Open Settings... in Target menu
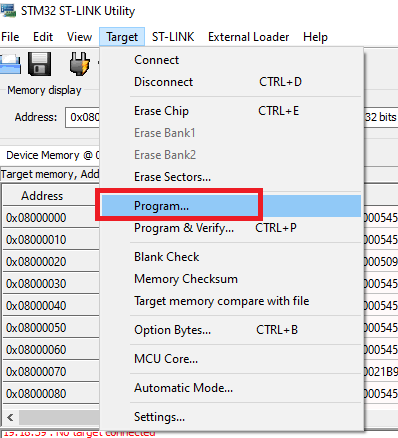The height and width of the screenshot is (438, 398). pos(231,417)
